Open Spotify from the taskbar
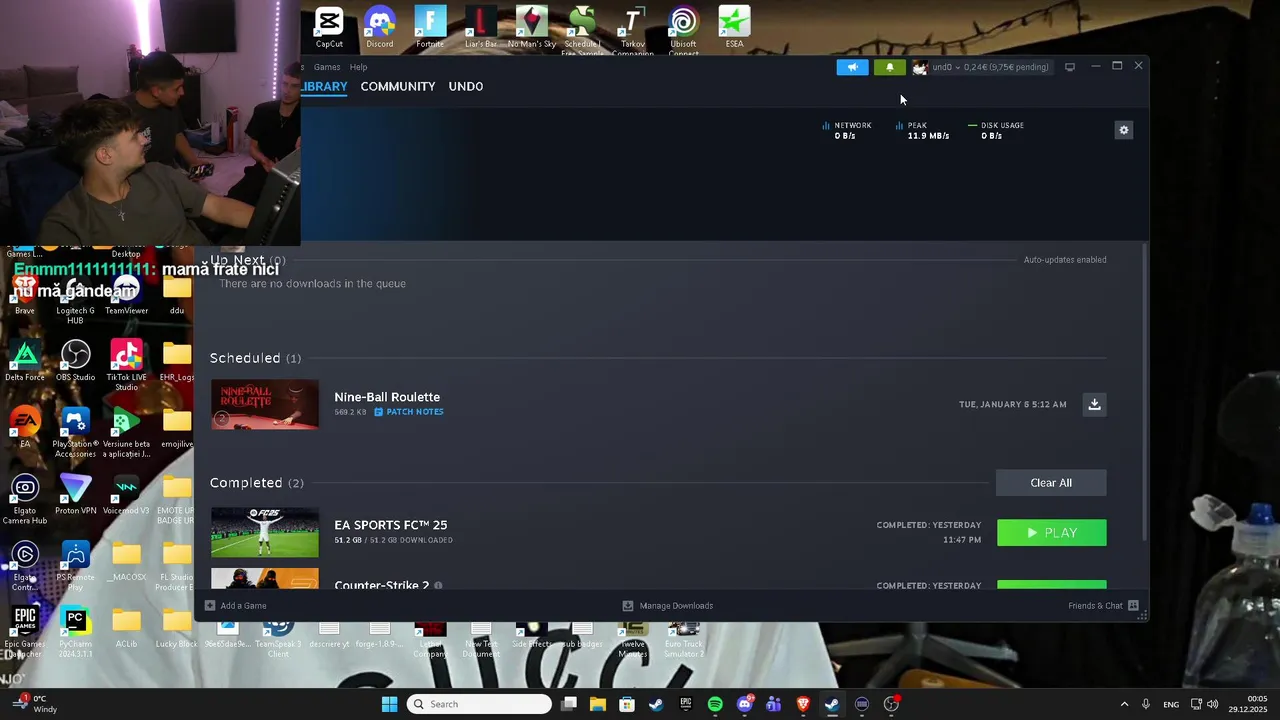Screen dimensions: 1280x720 click(715, 704)
